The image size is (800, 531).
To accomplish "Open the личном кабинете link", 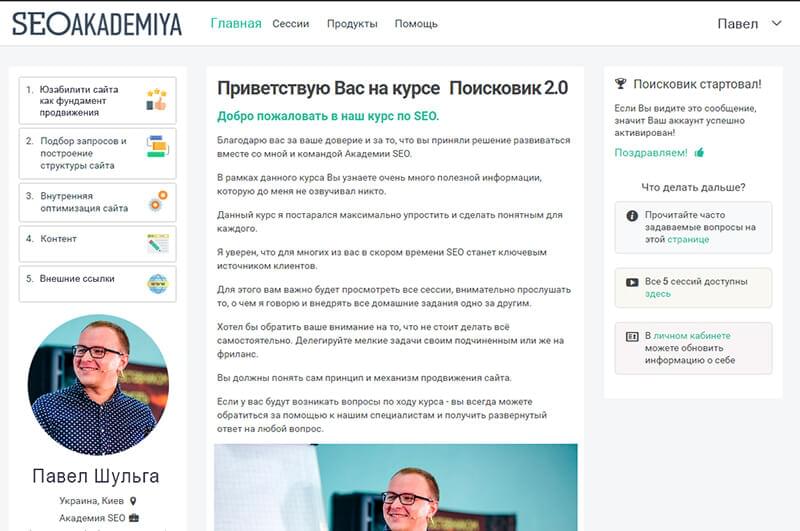I will pyautogui.click(x=692, y=336).
